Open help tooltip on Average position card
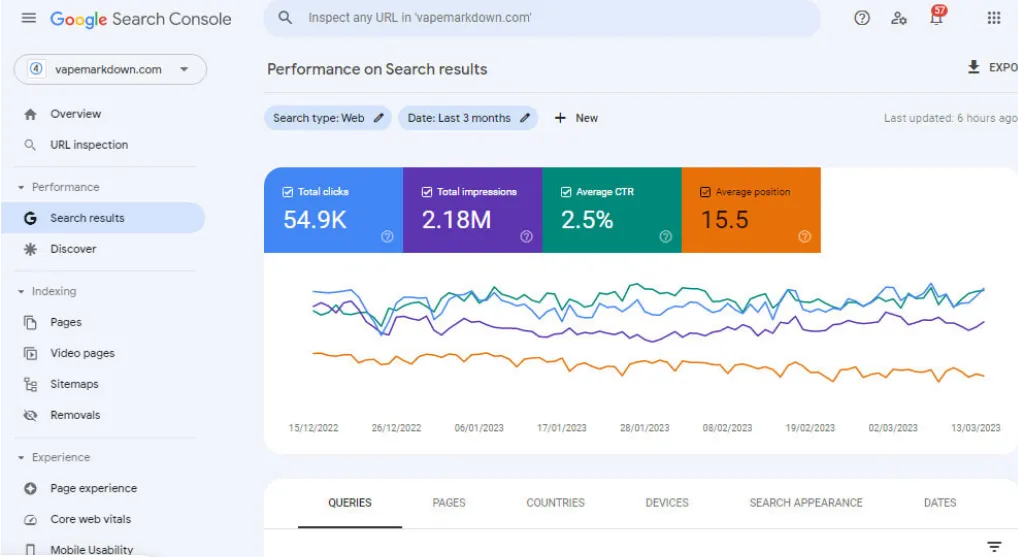This screenshot has height=557, width=1018. pyautogui.click(x=804, y=236)
